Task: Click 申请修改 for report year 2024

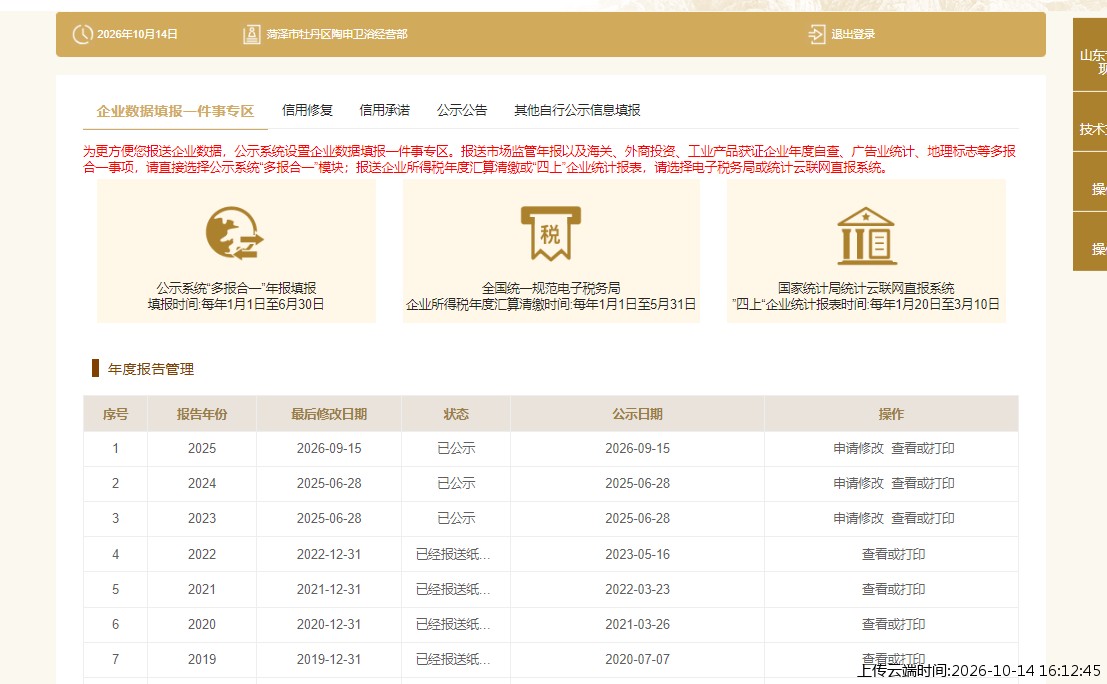Action: pyautogui.click(x=858, y=484)
